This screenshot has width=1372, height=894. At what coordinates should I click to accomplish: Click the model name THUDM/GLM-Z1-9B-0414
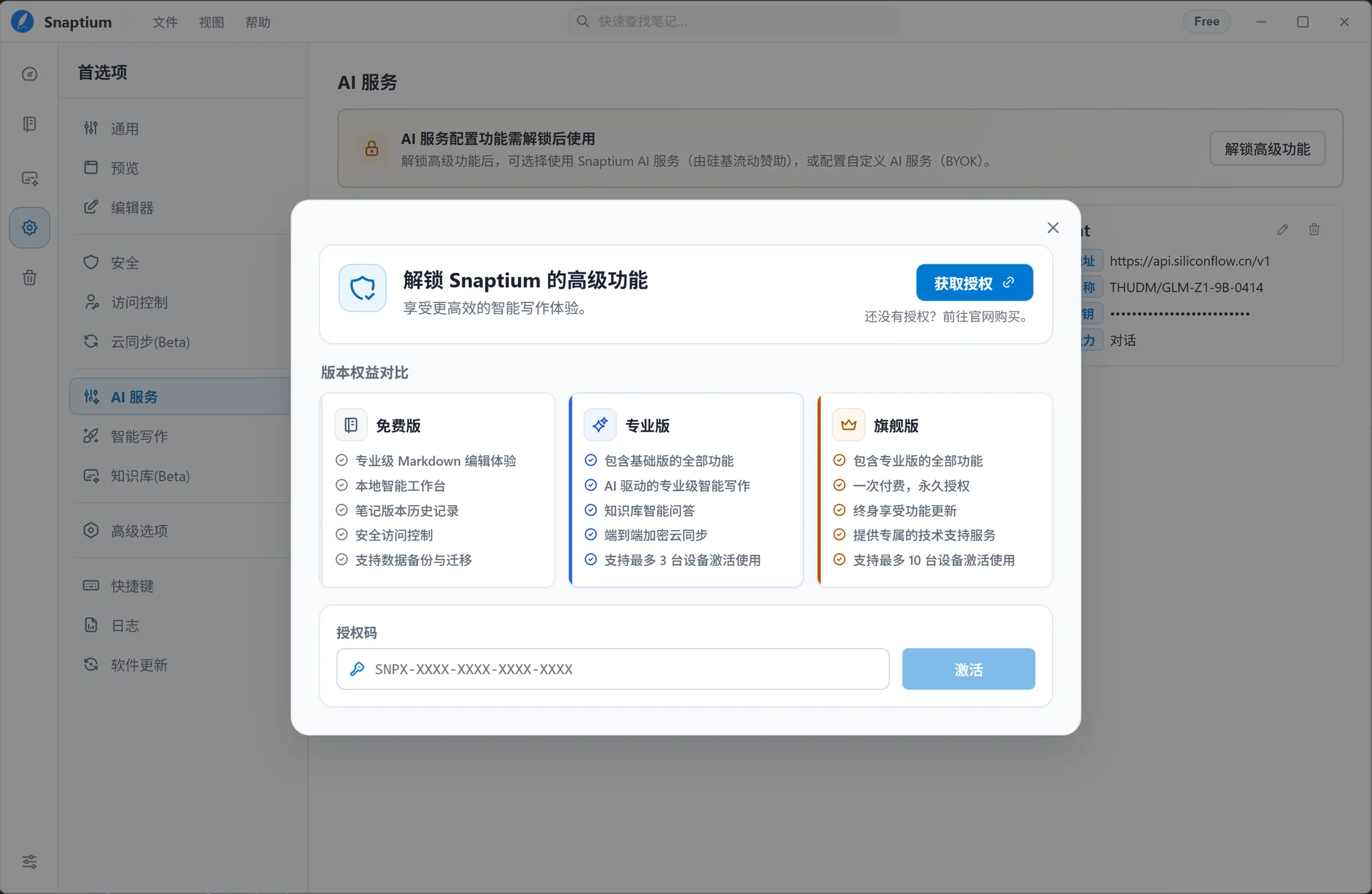[x=1186, y=287]
